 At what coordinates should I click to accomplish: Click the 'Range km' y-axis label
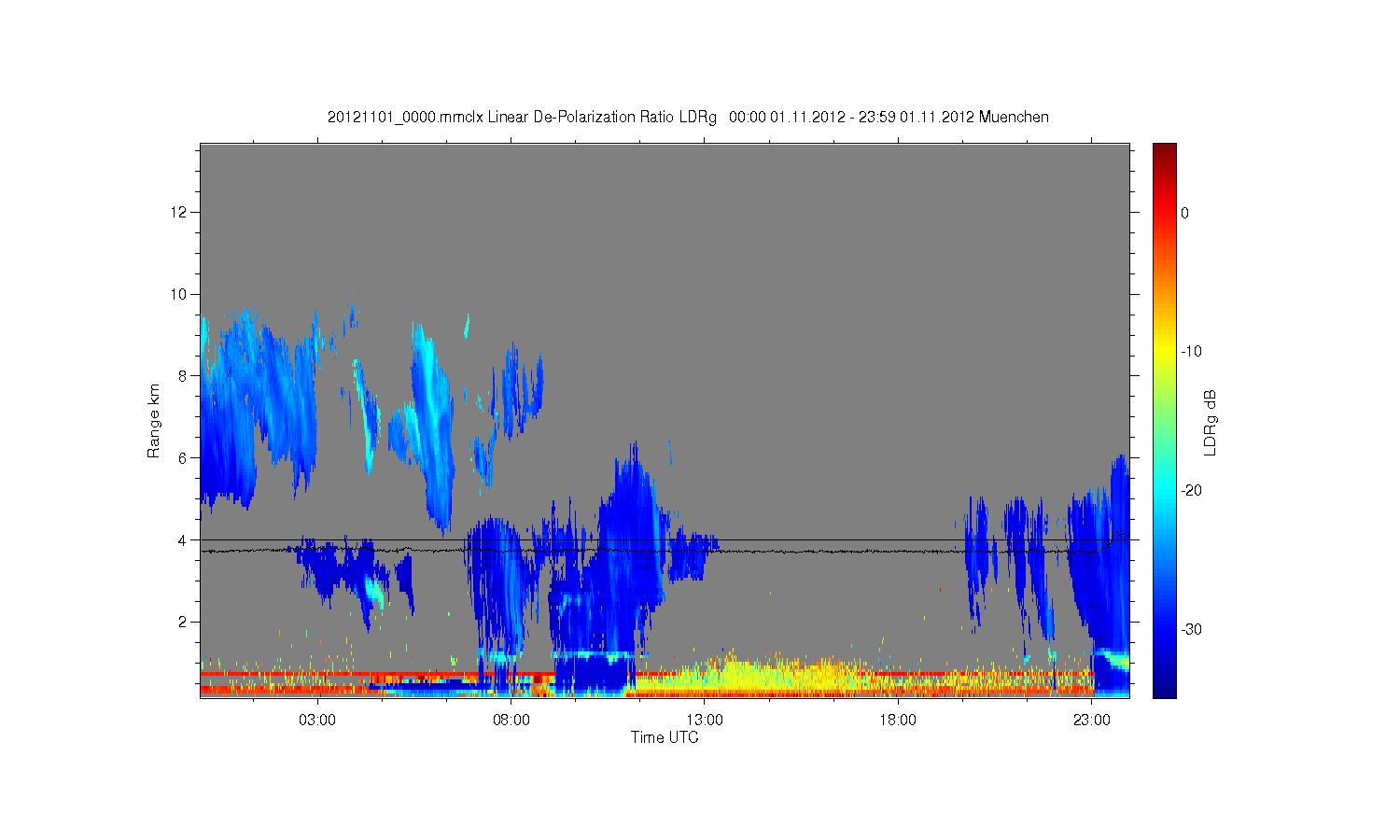153,421
